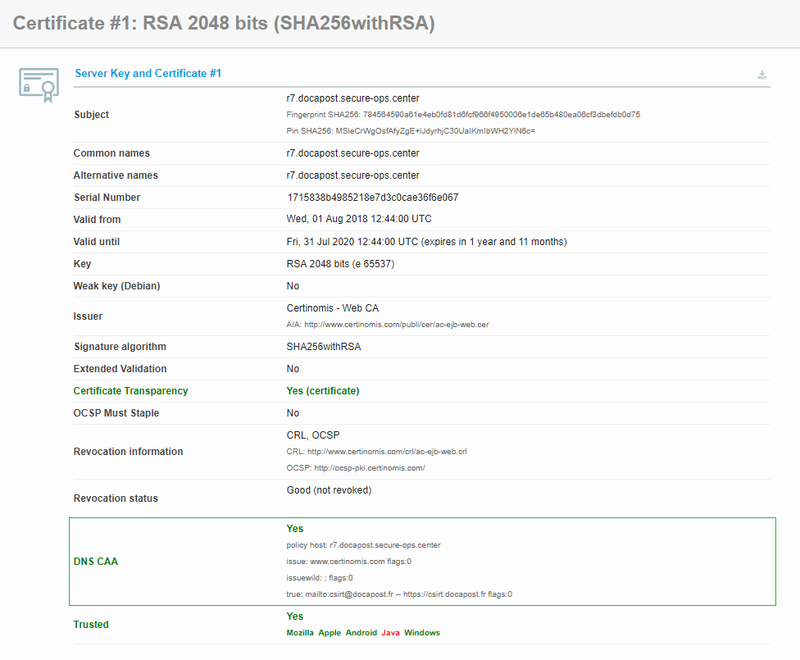
Task: Click the green 'Certificate Transparency' label
Action: click(x=131, y=391)
